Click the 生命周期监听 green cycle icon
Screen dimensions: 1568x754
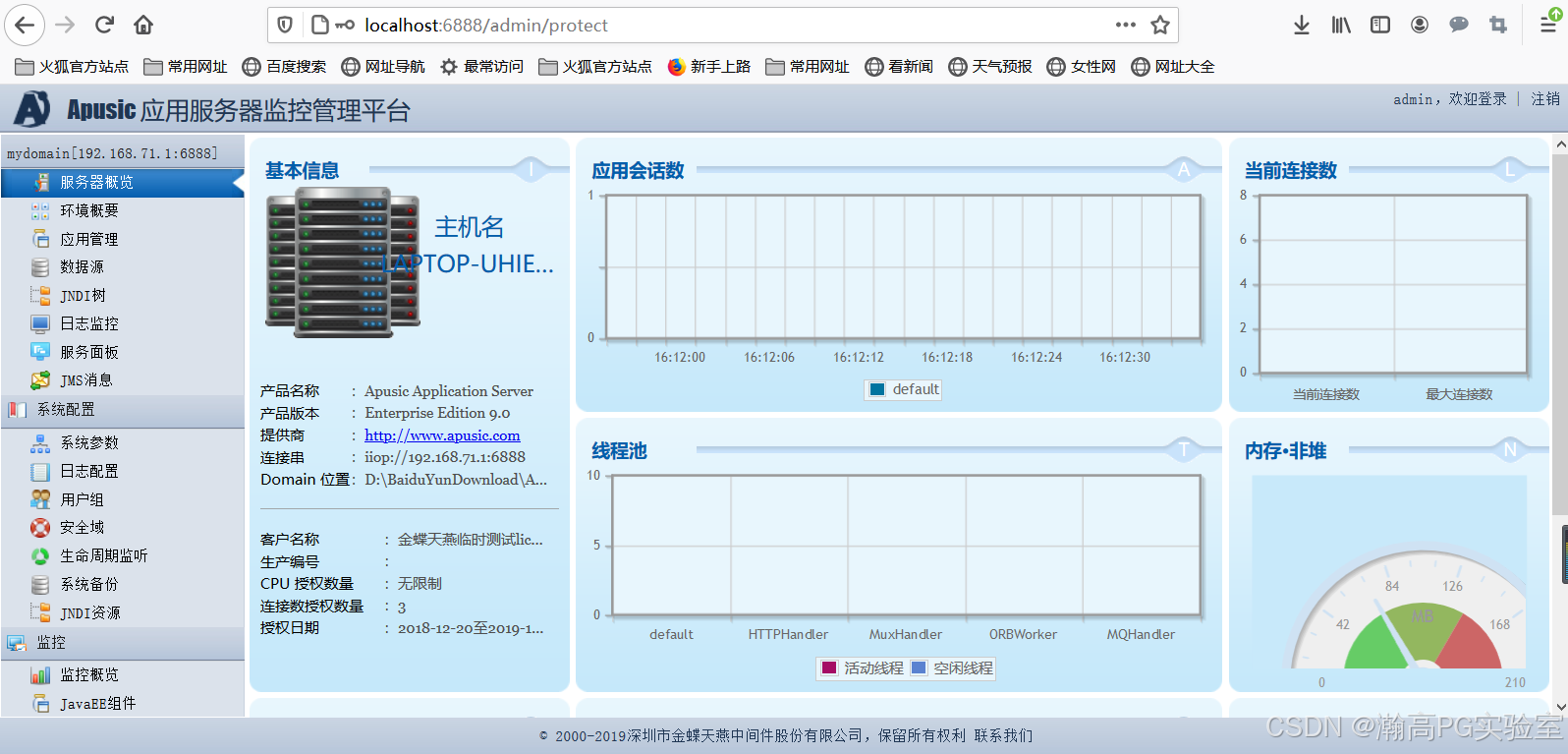coord(40,556)
